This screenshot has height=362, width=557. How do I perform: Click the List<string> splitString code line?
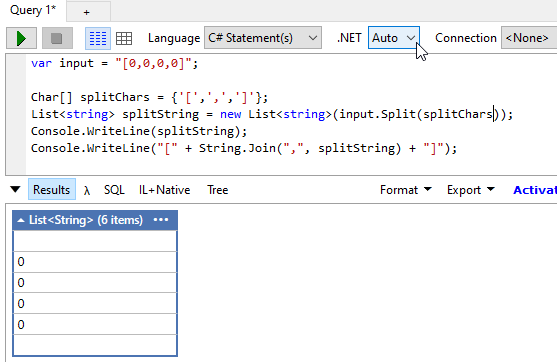272,114
